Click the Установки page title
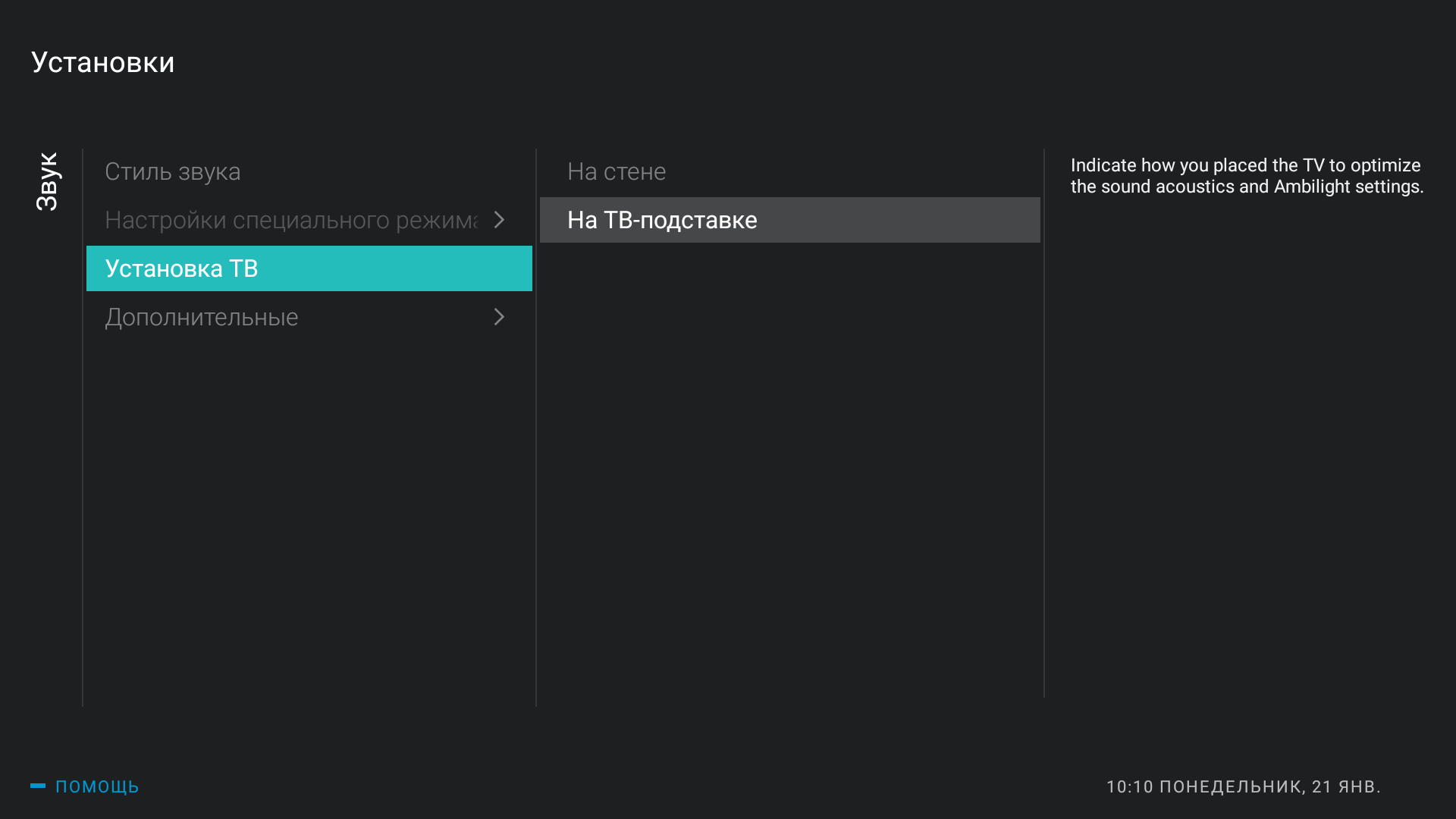Screen dimensions: 1456x819 103,62
